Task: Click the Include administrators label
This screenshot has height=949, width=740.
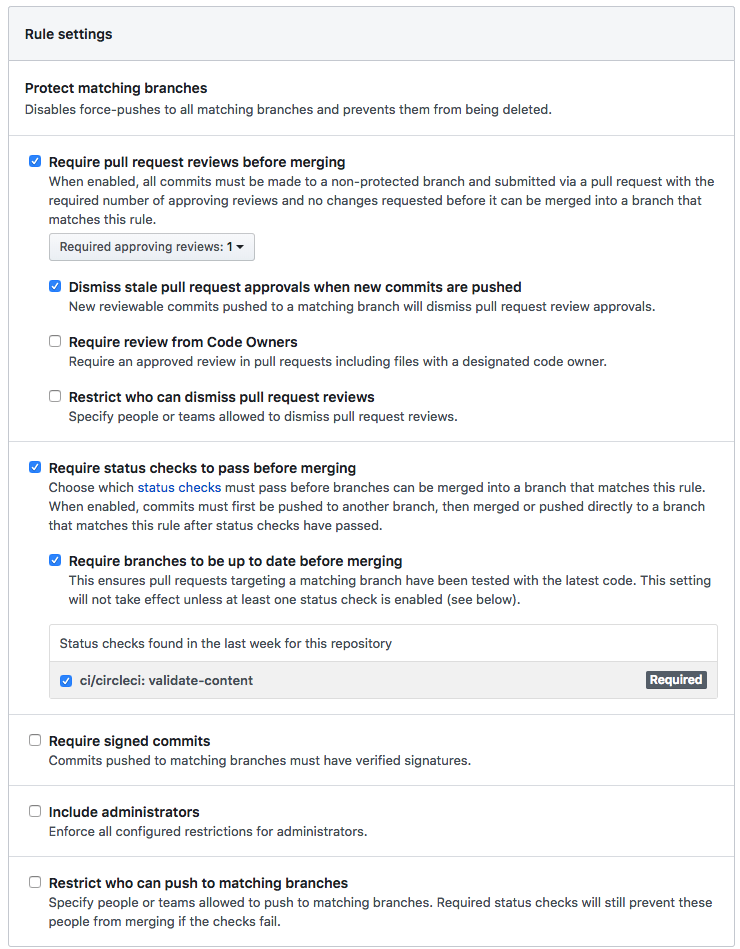Action: (124, 812)
